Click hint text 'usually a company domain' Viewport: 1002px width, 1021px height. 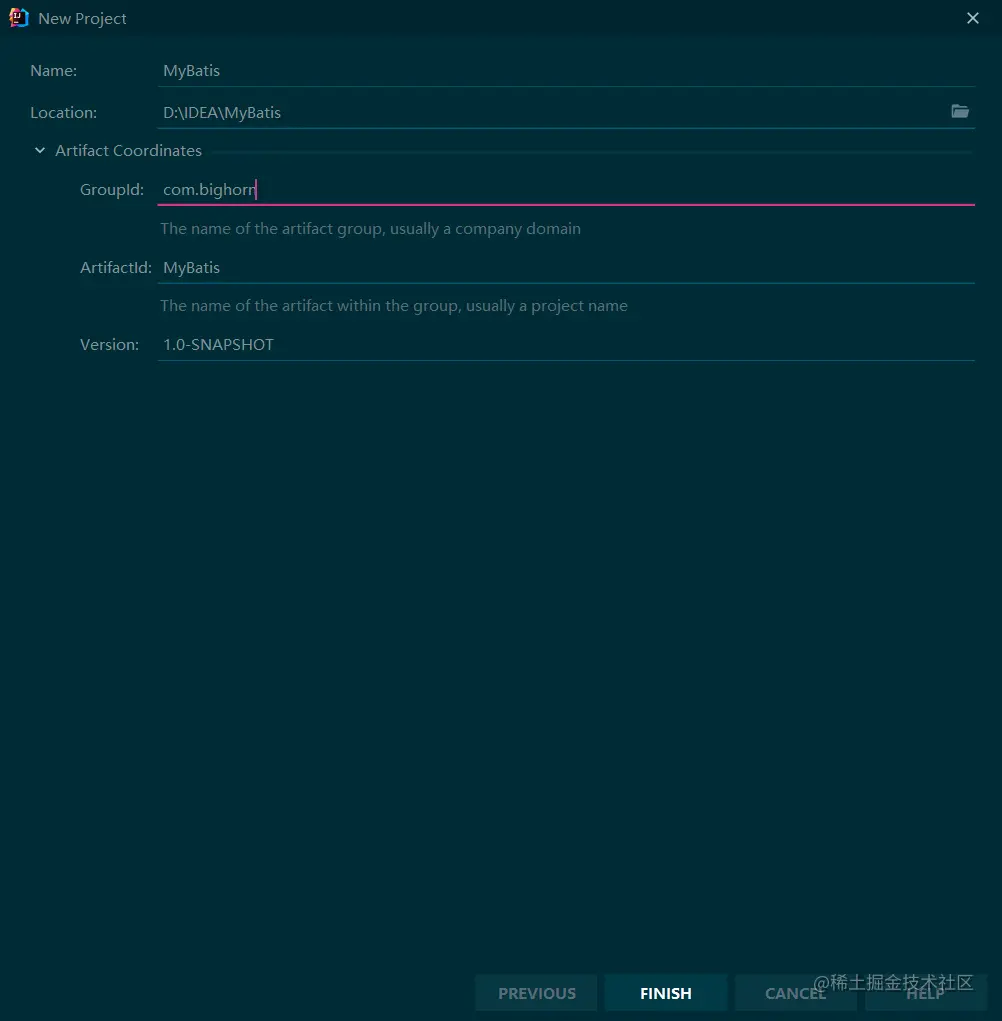tap(485, 229)
